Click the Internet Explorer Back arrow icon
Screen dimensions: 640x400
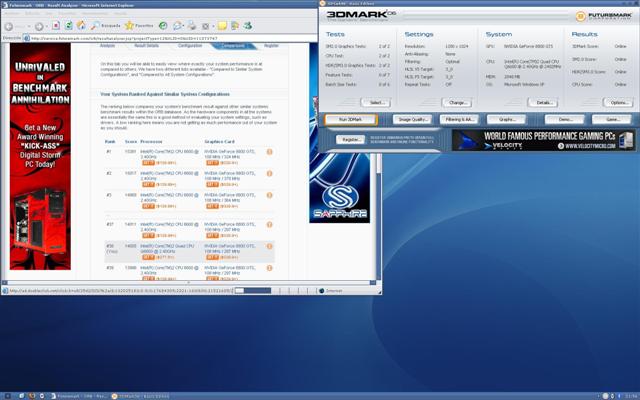click(x=11, y=24)
